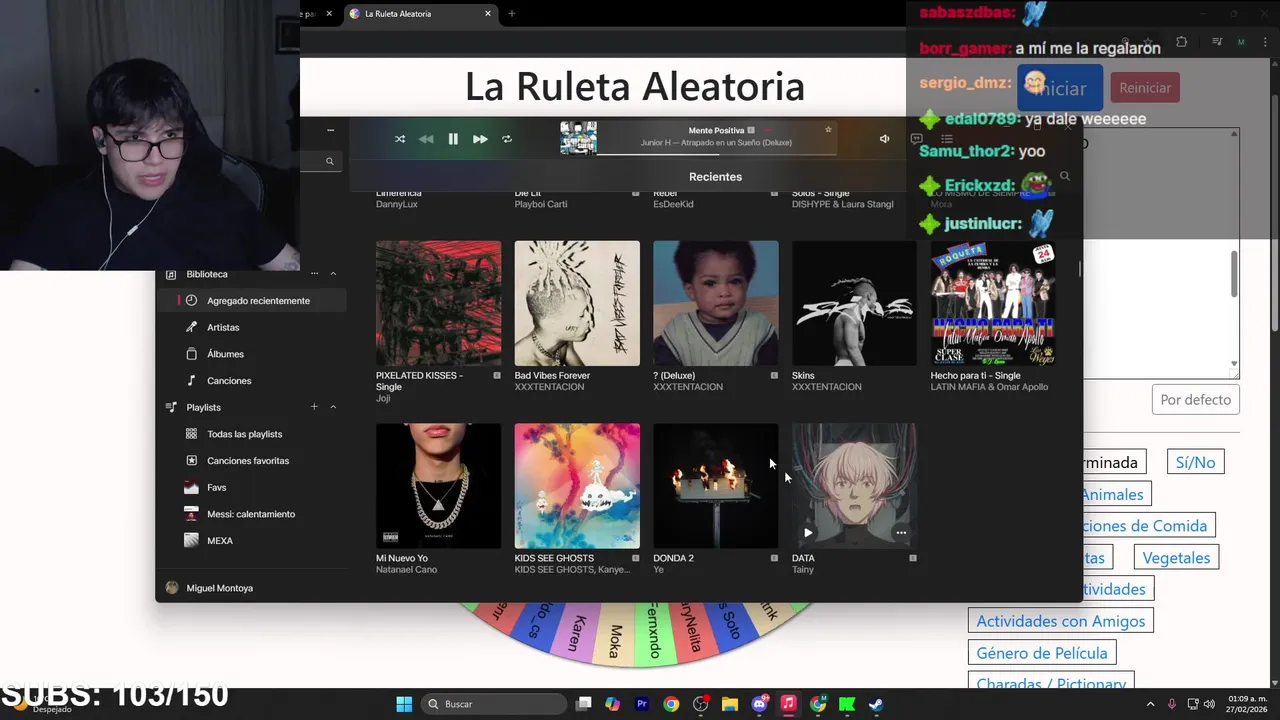Click Reiniciar button on the roulette page

1145,88
